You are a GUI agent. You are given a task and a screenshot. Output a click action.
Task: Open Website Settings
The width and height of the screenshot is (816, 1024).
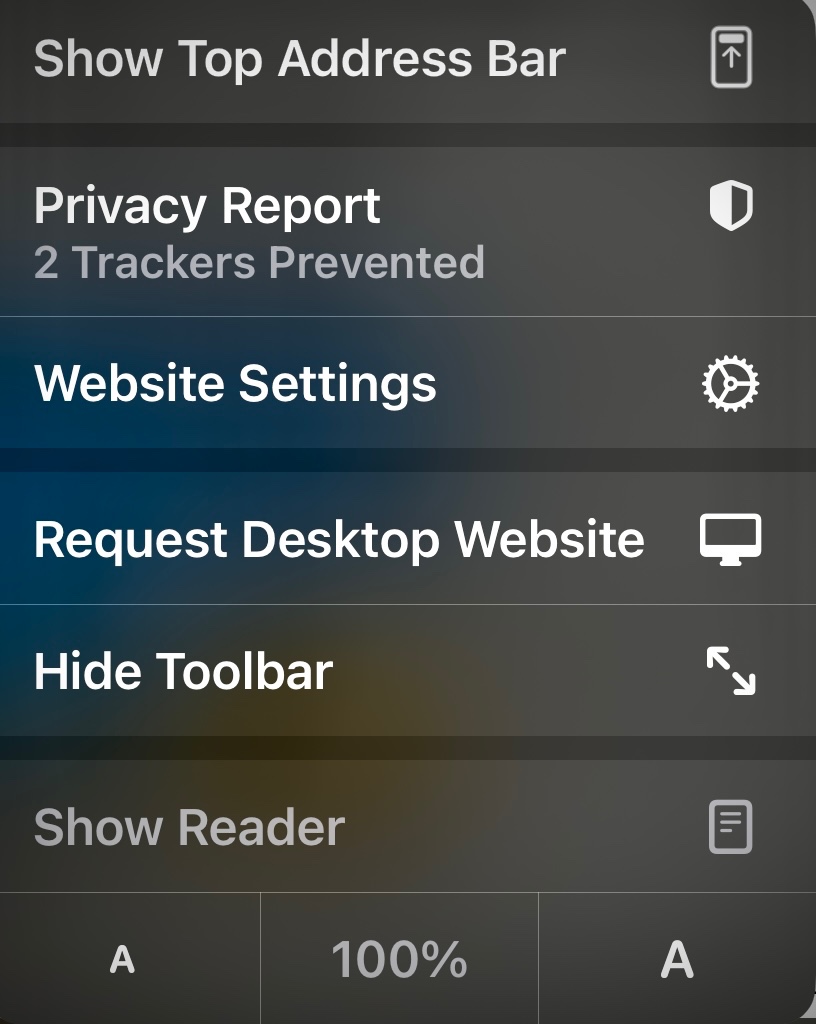click(408, 383)
